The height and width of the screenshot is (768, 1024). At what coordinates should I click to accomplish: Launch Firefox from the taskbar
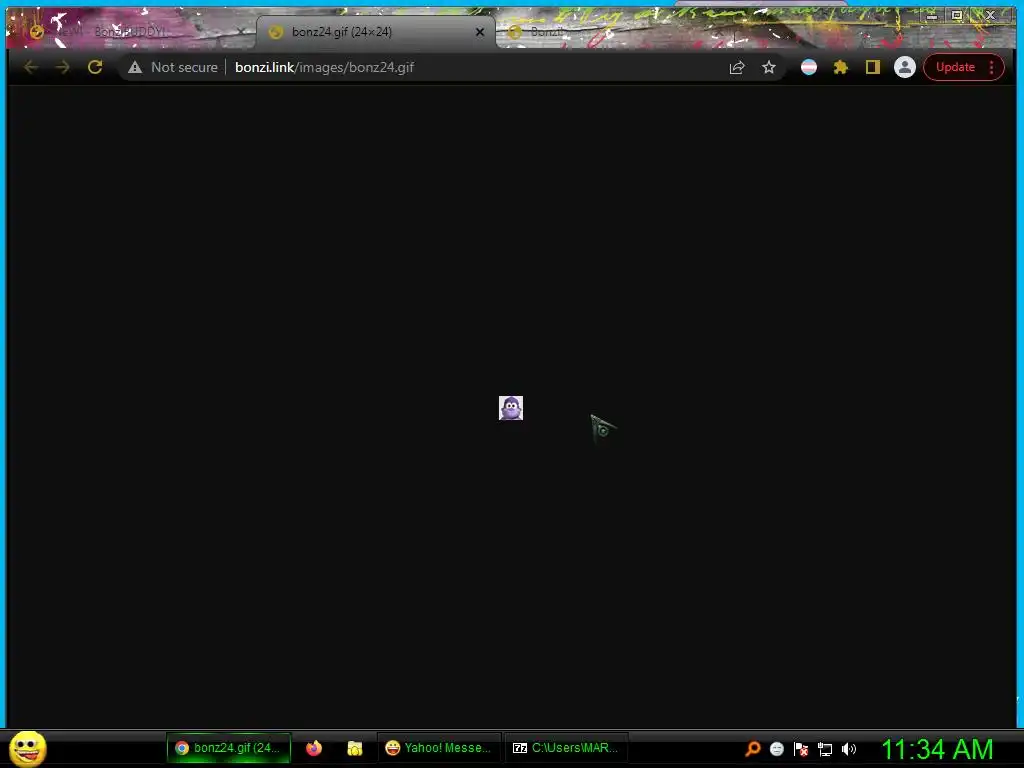(x=314, y=748)
